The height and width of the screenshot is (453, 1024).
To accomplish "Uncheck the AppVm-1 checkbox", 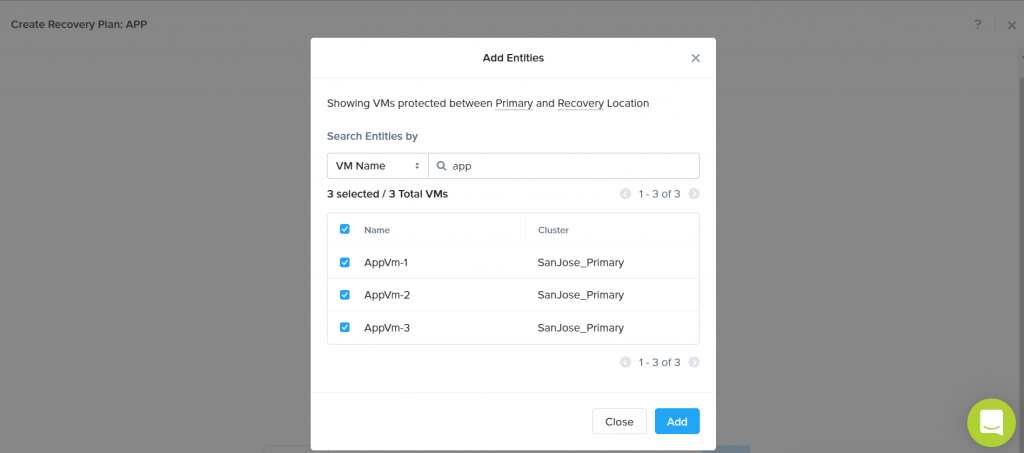I will [345, 262].
